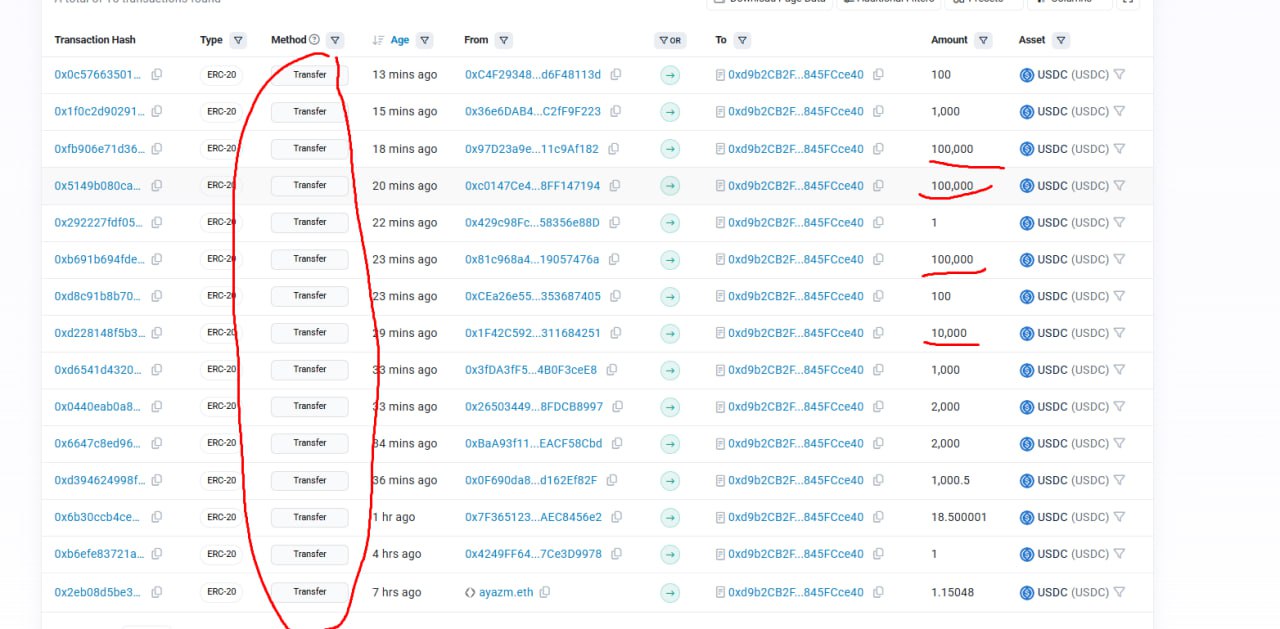Filter by USDC asset in the 0x6647c8ed96 row
Viewport: 1280px width, 629px height.
click(1119, 444)
